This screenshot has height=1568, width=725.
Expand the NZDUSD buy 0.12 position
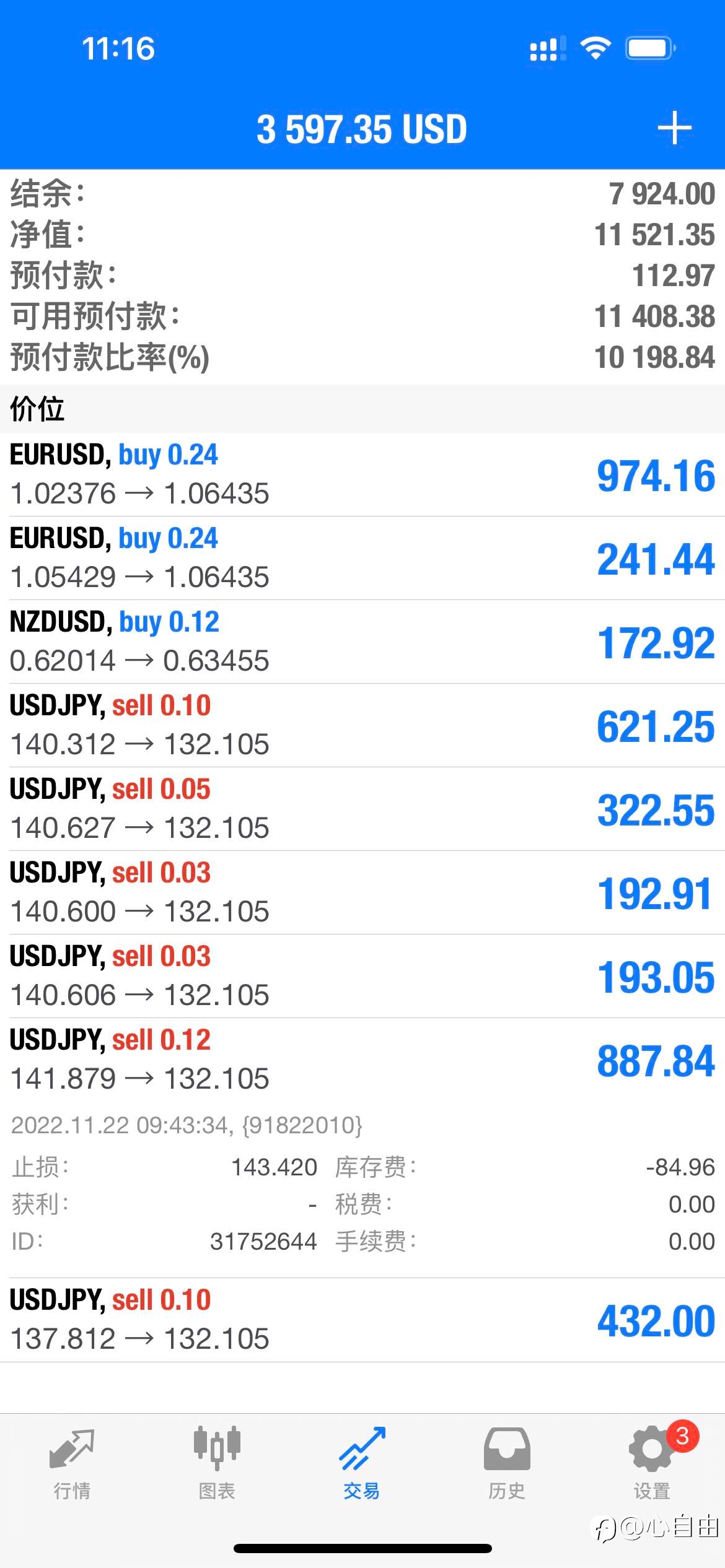tap(362, 642)
